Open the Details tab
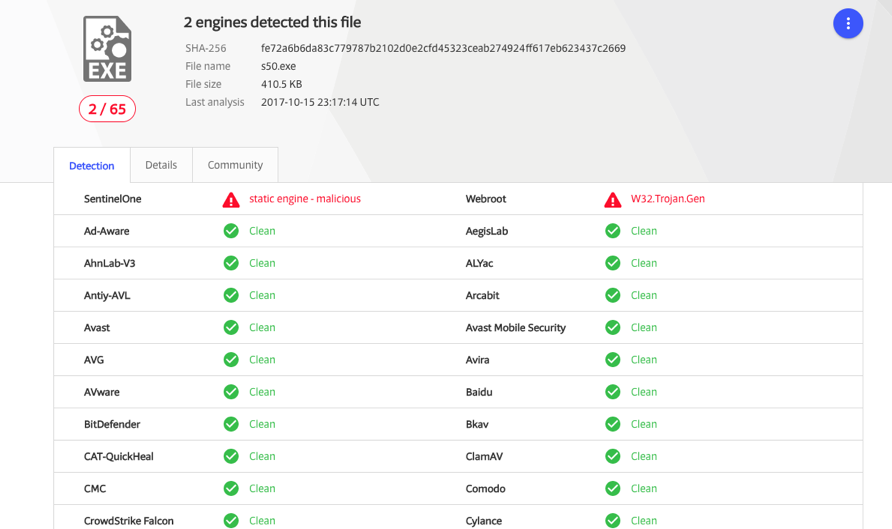Image resolution: width=892 pixels, height=529 pixels. click(161, 165)
